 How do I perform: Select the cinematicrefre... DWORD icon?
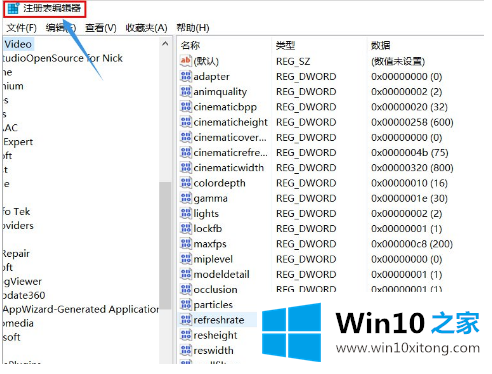click(x=186, y=152)
